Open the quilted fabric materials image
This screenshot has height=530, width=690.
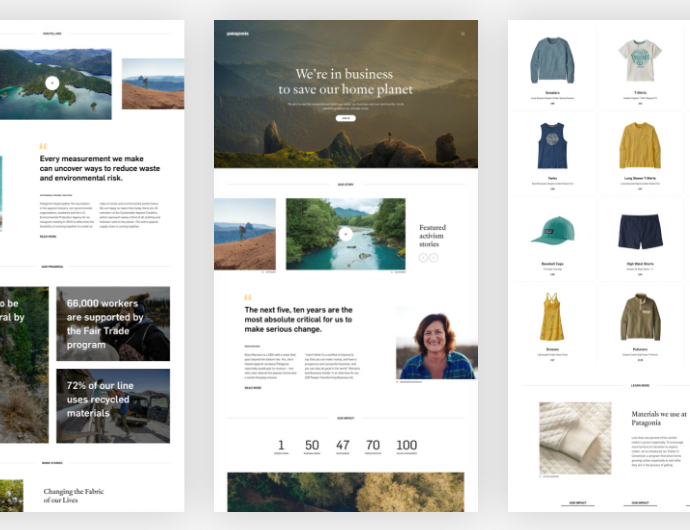pyautogui.click(x=575, y=438)
